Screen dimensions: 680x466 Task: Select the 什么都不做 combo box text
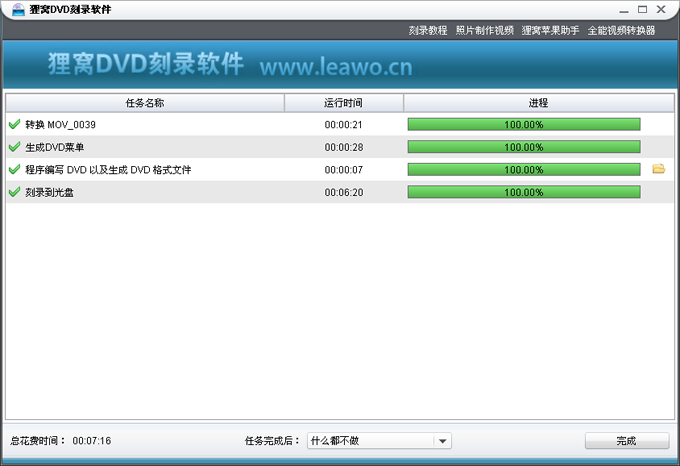tap(335, 441)
